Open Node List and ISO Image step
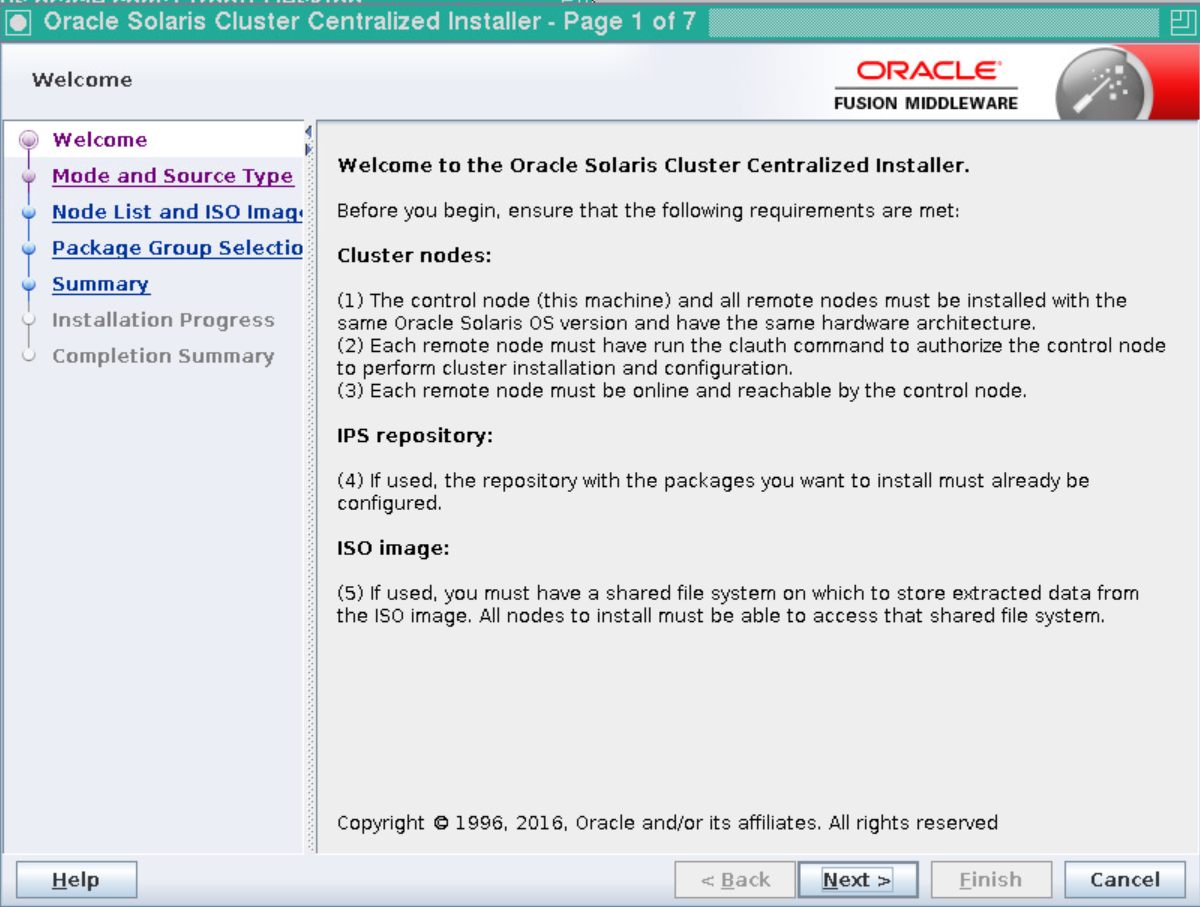The width and height of the screenshot is (1200, 907). click(177, 212)
